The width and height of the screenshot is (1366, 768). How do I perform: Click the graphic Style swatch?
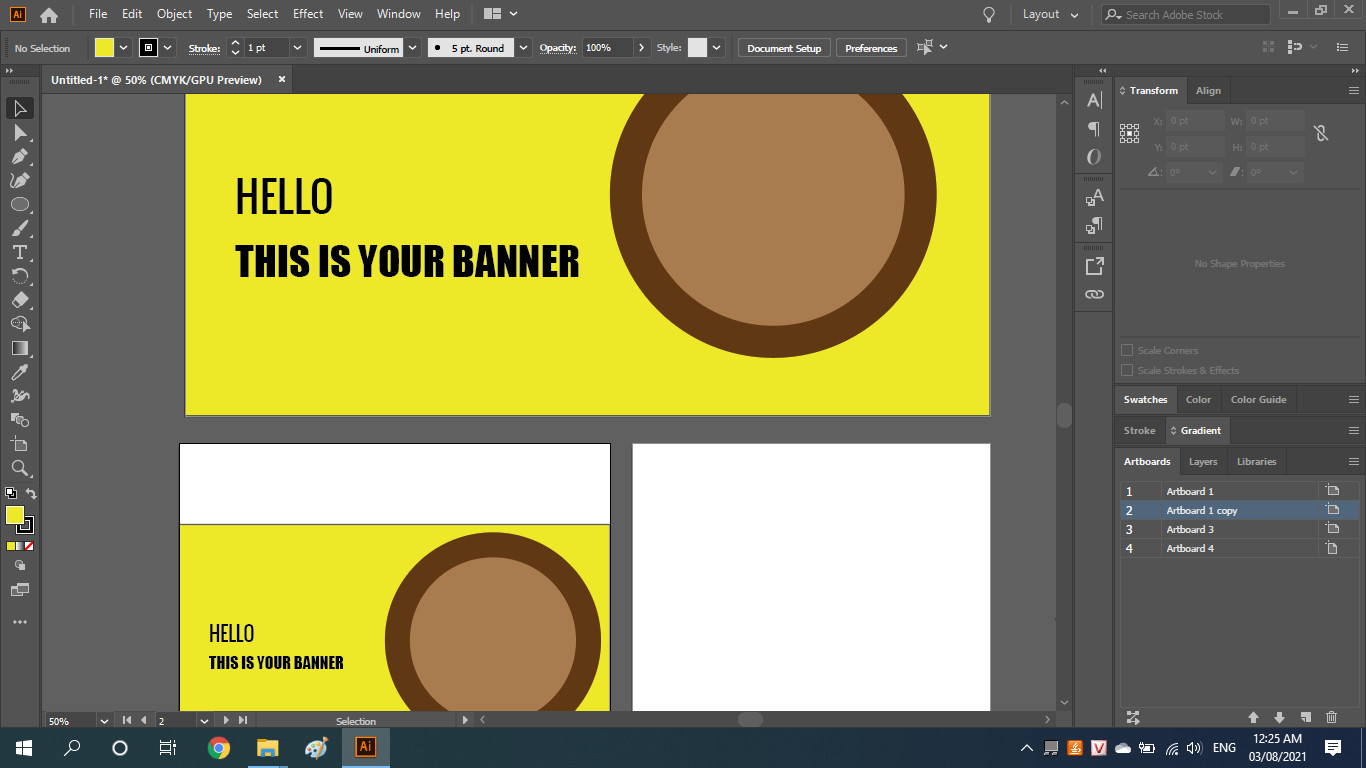[697, 48]
